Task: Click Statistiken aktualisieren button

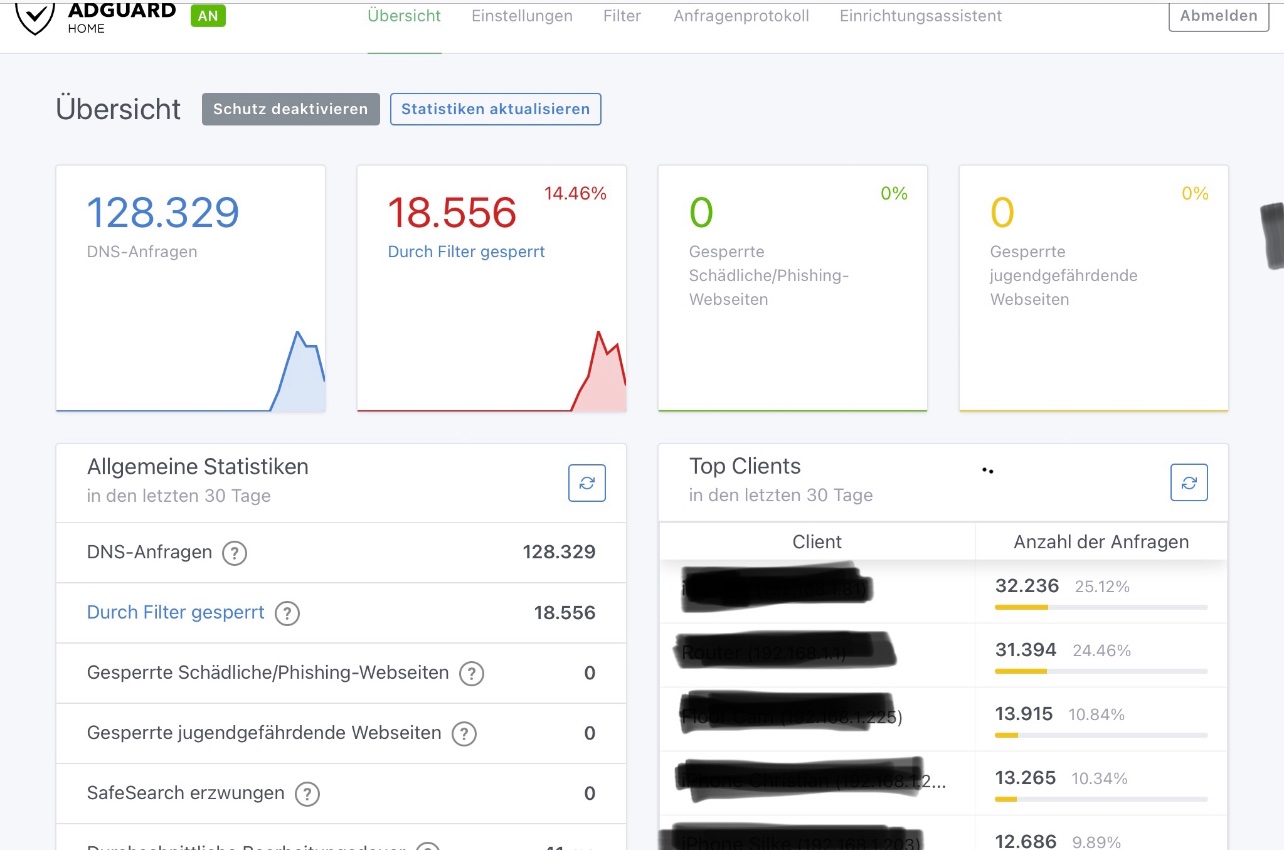Action: [495, 109]
